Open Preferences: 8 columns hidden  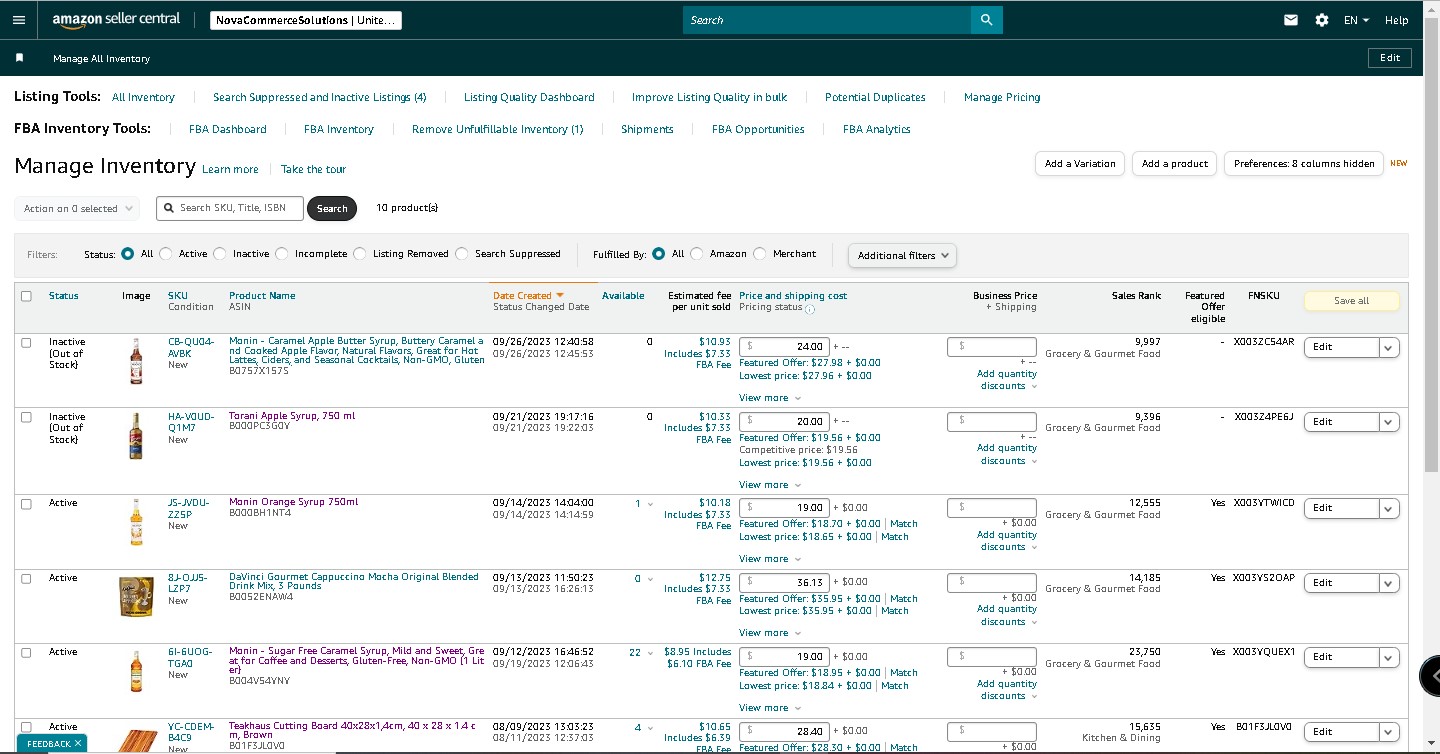coord(1304,164)
